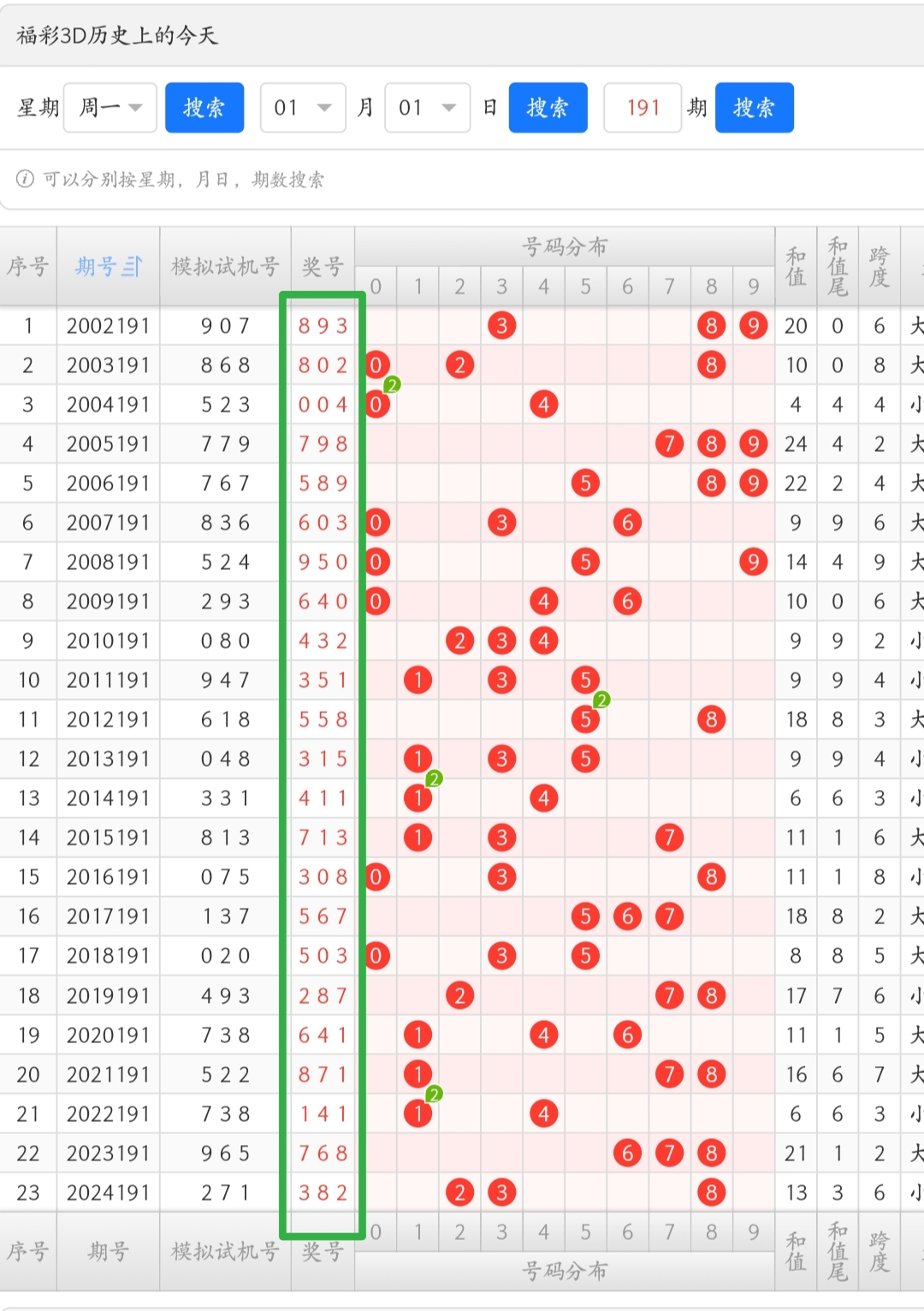Click red ball 9 in row 2008191

[x=754, y=562]
